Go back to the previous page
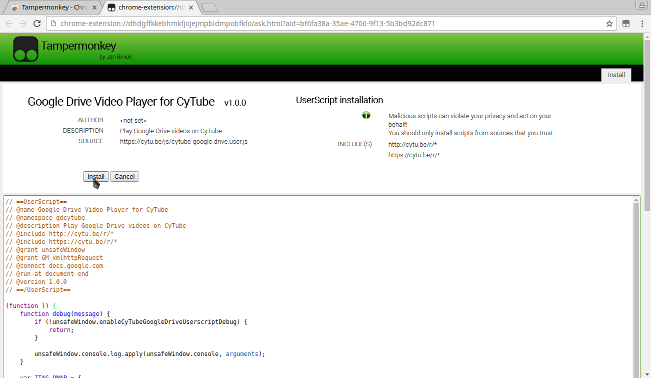Image resolution: width=651 pixels, height=378 pixels. tap(9, 24)
